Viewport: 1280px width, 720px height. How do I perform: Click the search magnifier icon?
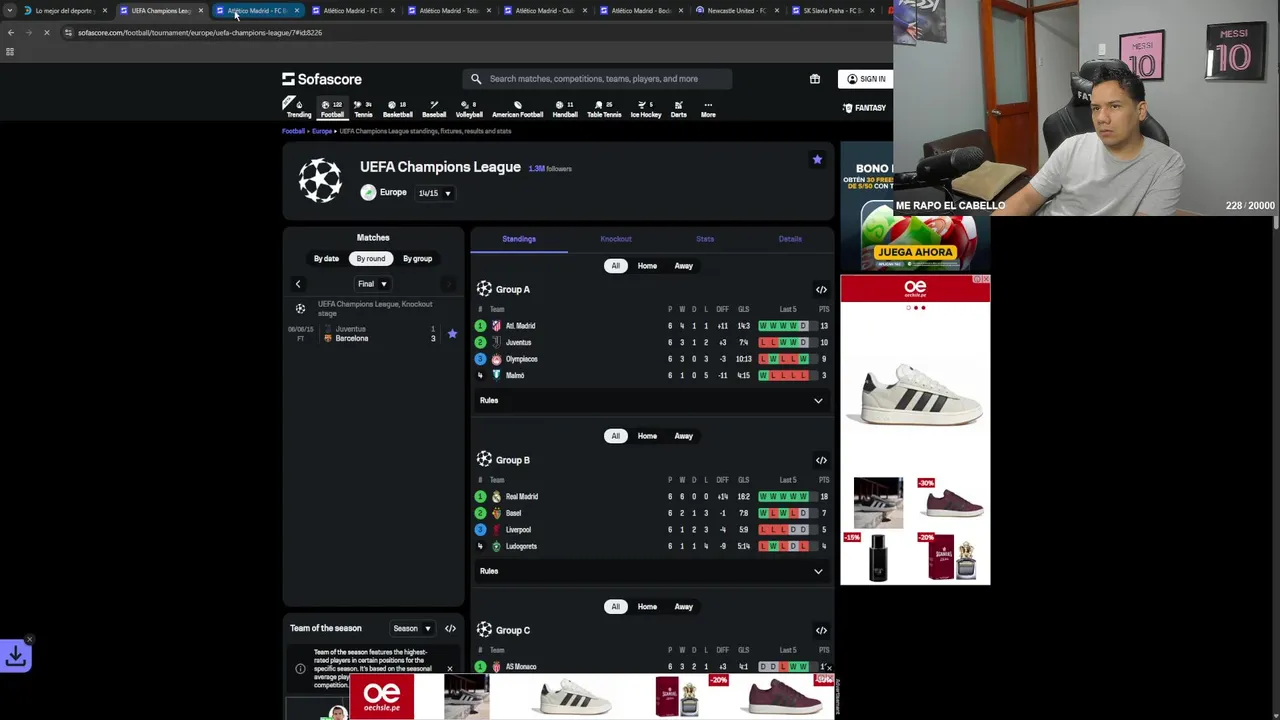476,79
